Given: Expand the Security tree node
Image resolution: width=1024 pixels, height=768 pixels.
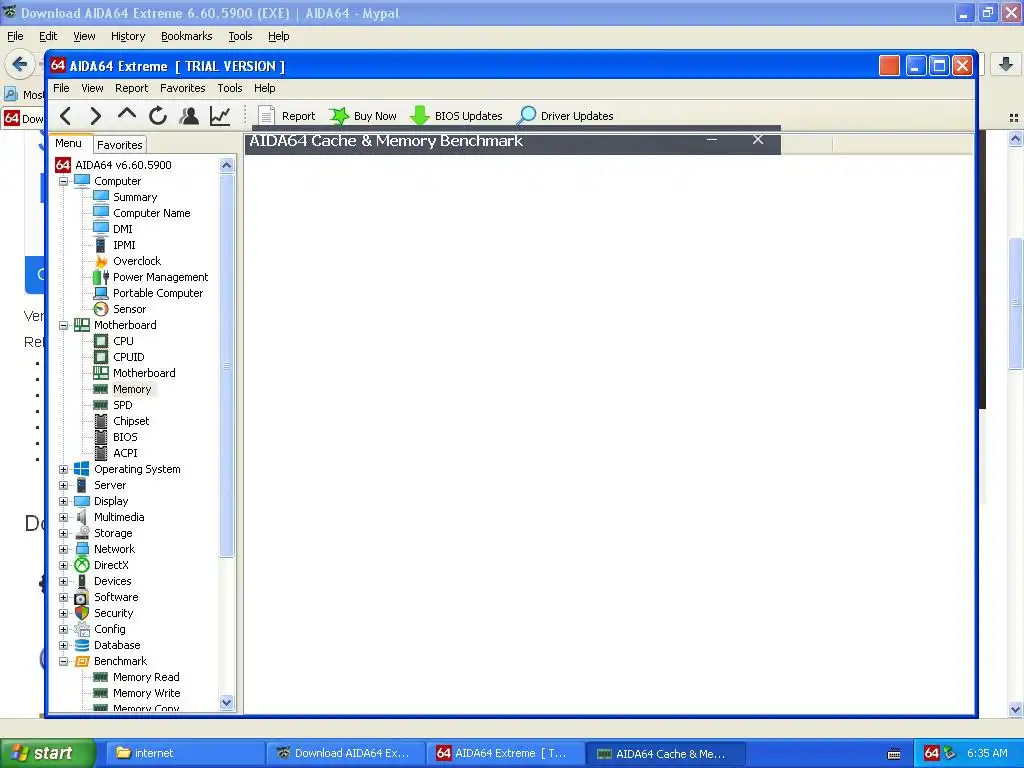Looking at the screenshot, I should 63,613.
